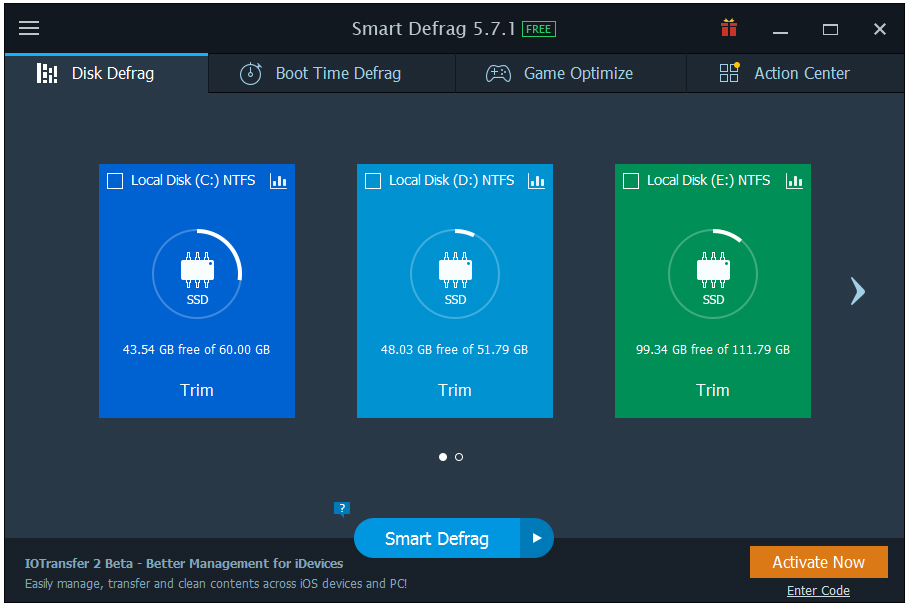Open disk D: analysis chart icon
909x606 pixels.
coord(536,181)
